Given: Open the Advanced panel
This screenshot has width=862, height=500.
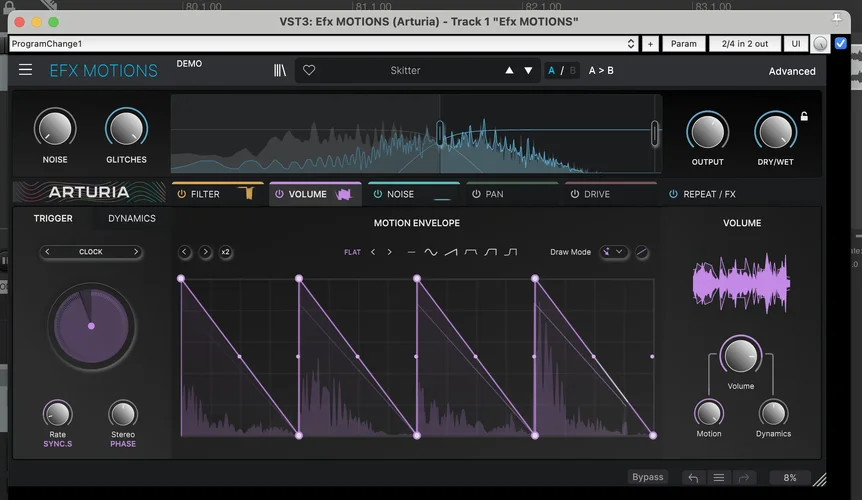Looking at the screenshot, I should [x=791, y=71].
